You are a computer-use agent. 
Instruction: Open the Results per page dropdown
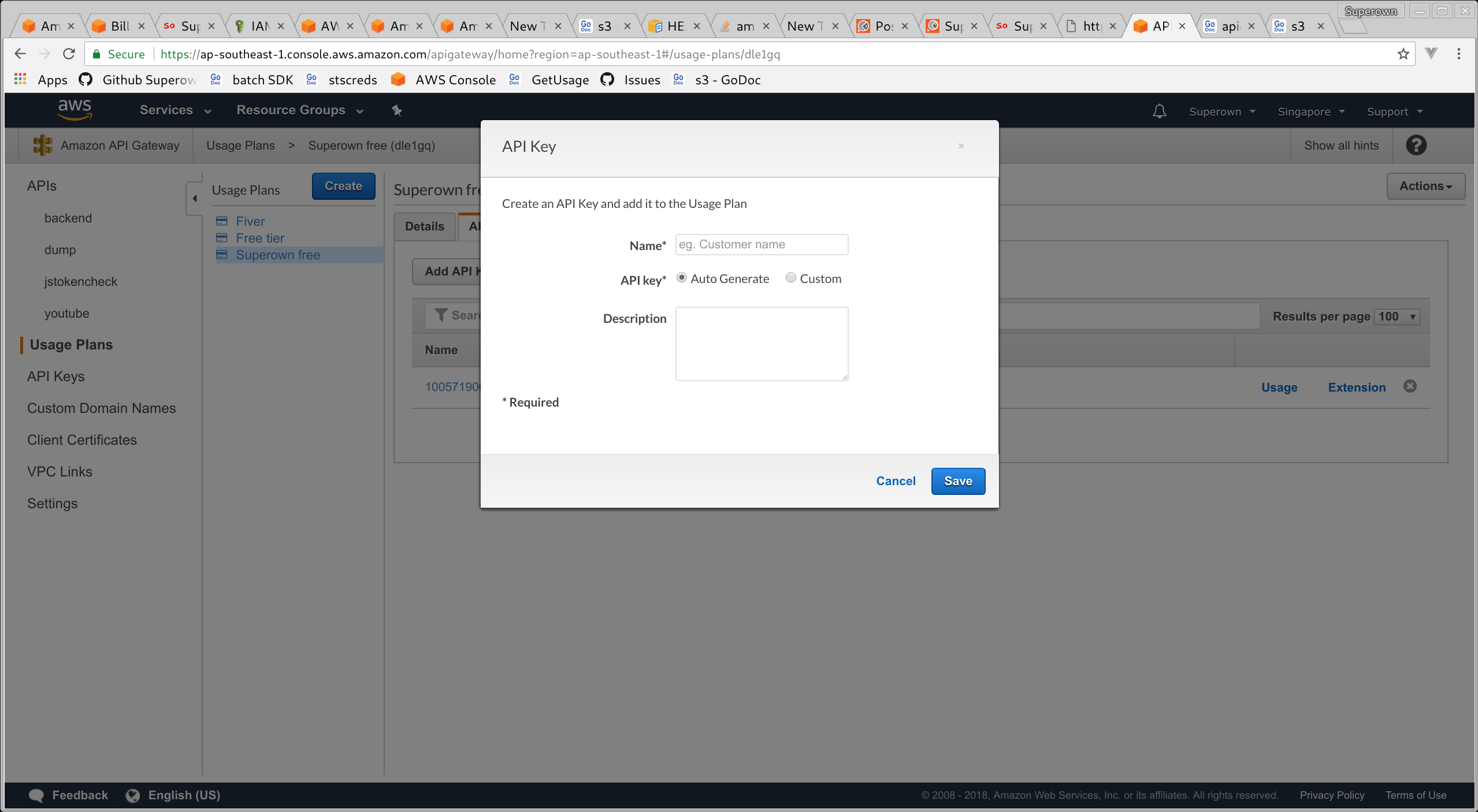point(1397,316)
